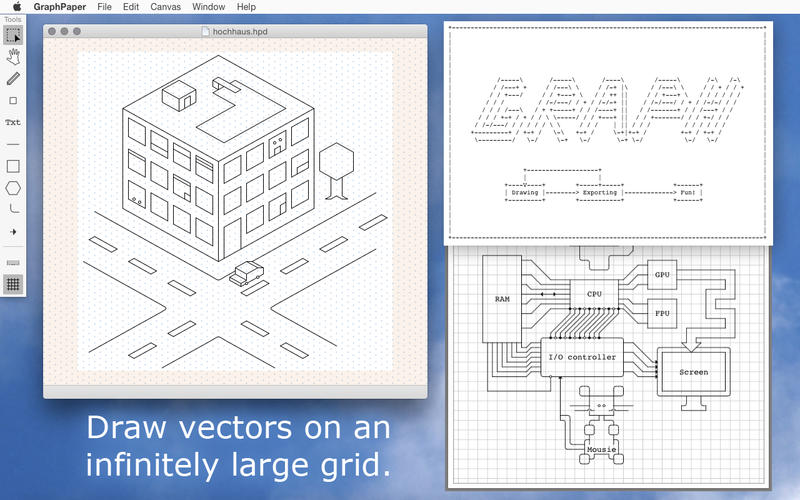Select the Line tool

[13, 144]
